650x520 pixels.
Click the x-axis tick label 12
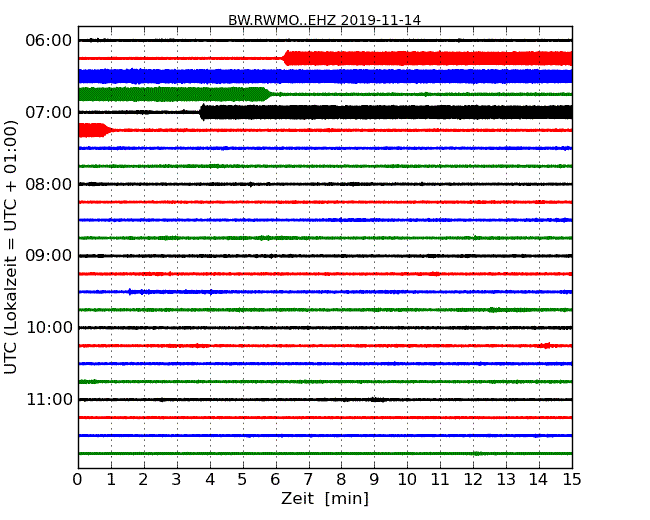coord(473,480)
